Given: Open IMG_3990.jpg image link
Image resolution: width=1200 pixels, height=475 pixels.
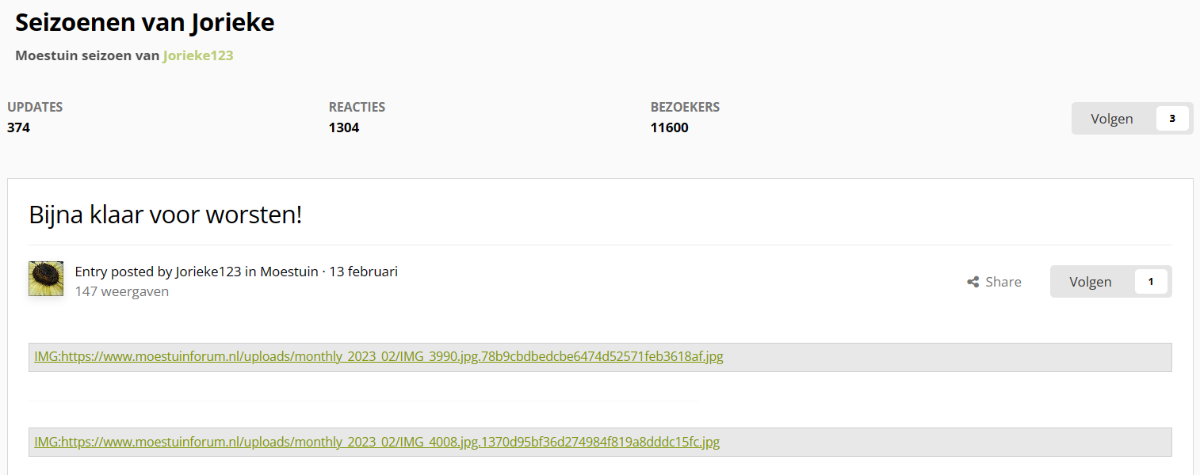Looking at the screenshot, I should [379, 357].
